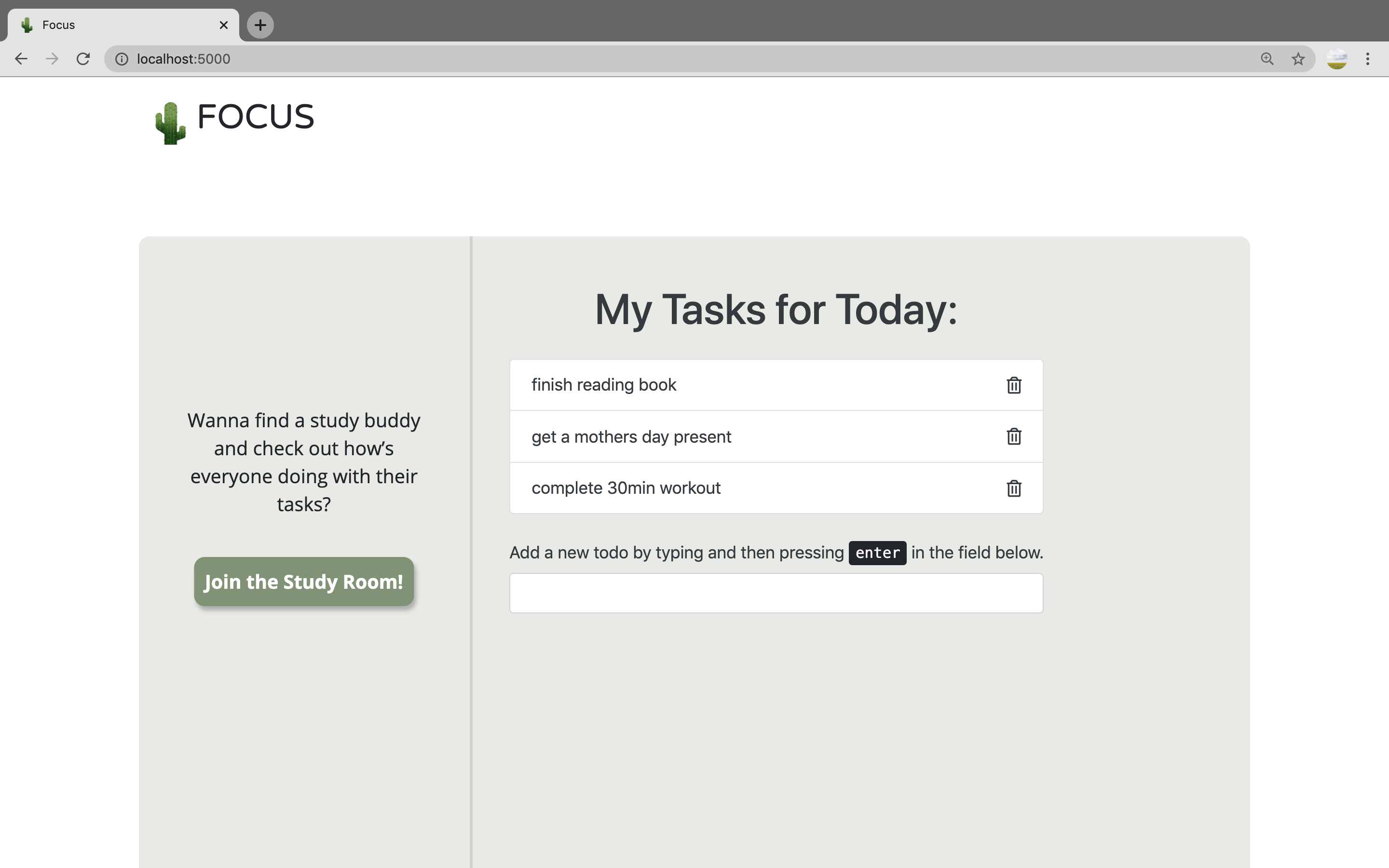Reload the page with refresh icon
Viewport: 1389px width, 868px height.
[83, 59]
